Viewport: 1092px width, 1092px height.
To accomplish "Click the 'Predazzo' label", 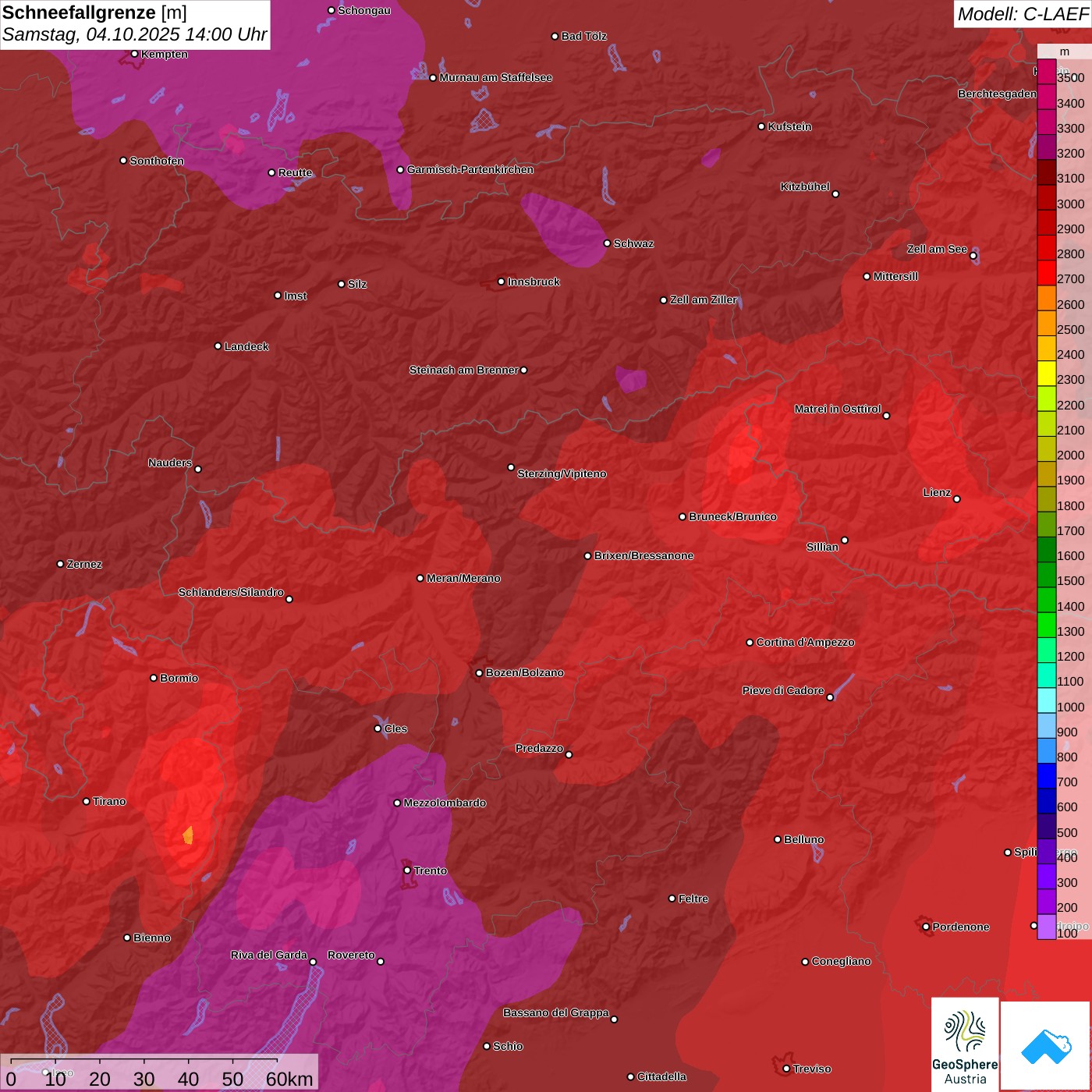I will click(x=539, y=748).
